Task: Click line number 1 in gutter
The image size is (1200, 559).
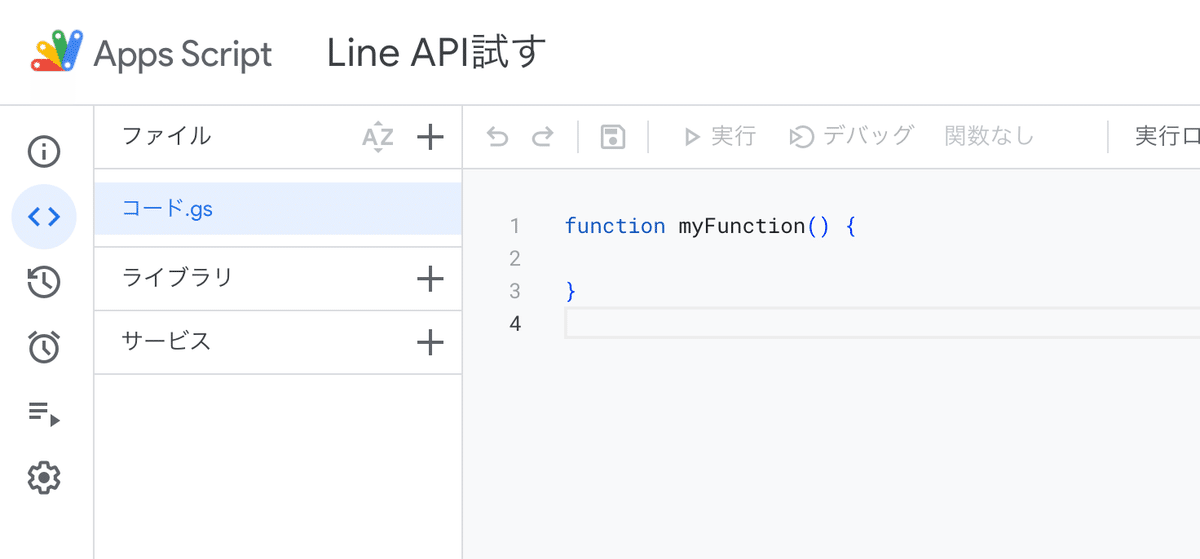Action: [515, 226]
